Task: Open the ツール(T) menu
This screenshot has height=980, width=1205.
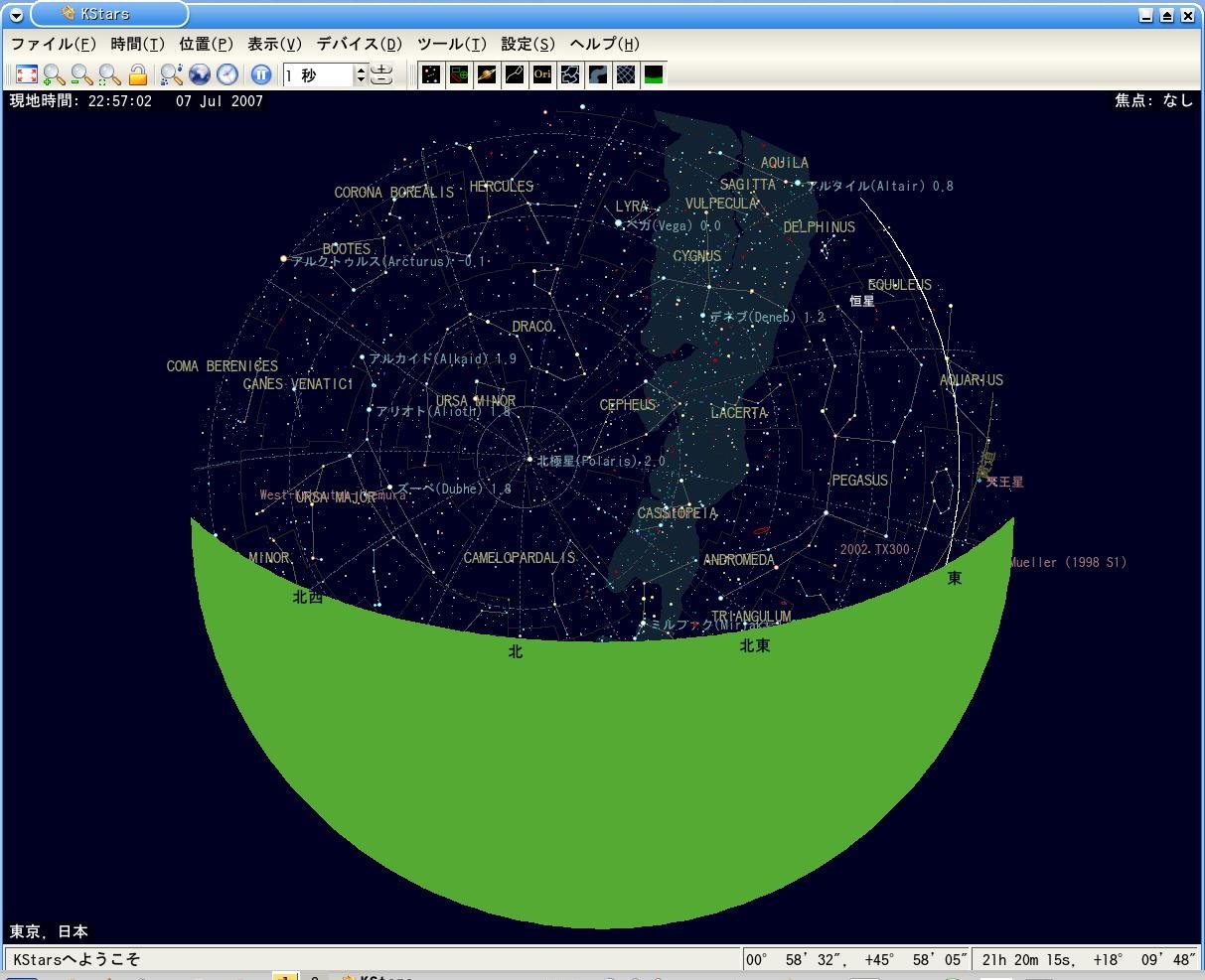Action: pos(451,45)
